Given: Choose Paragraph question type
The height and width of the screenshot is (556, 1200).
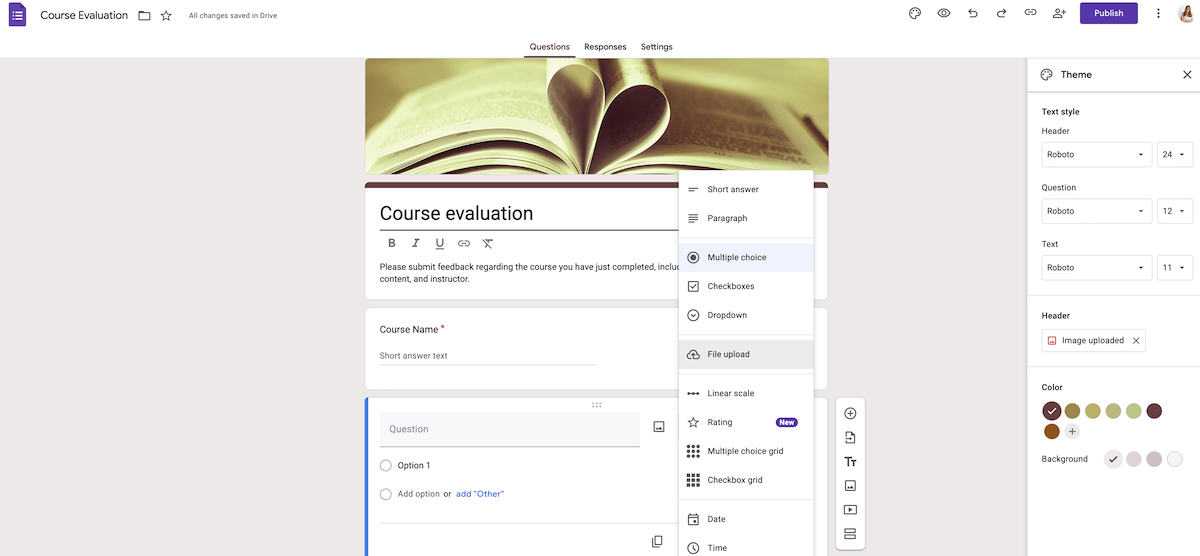Looking at the screenshot, I should [x=746, y=218].
